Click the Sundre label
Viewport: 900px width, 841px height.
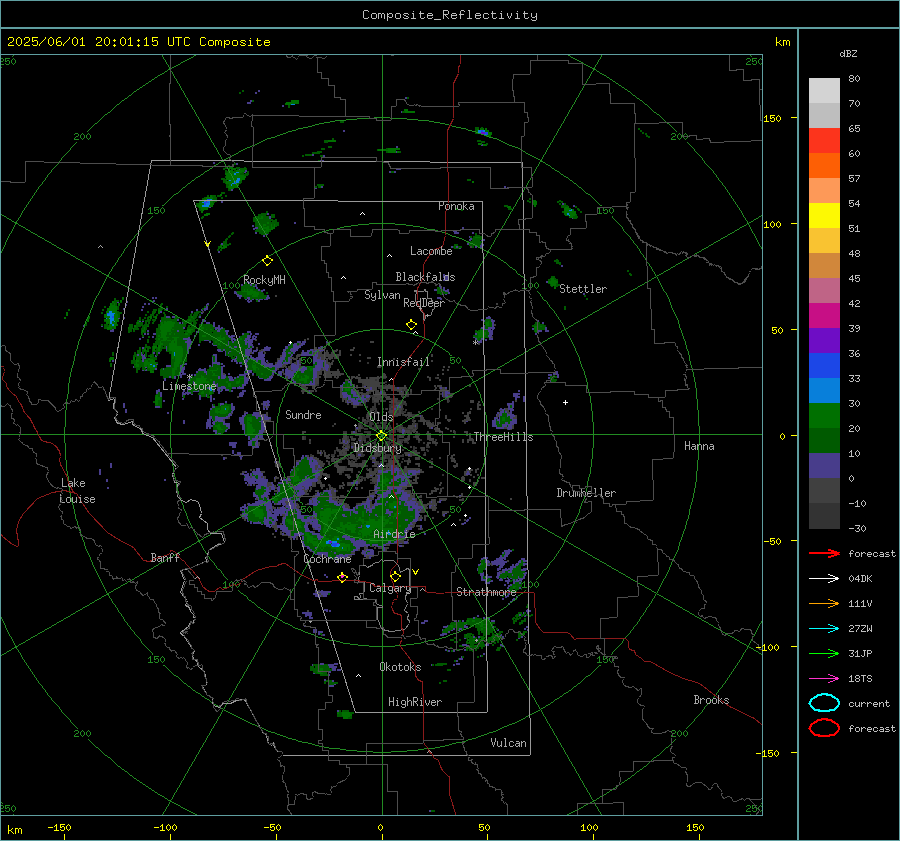pos(303,414)
